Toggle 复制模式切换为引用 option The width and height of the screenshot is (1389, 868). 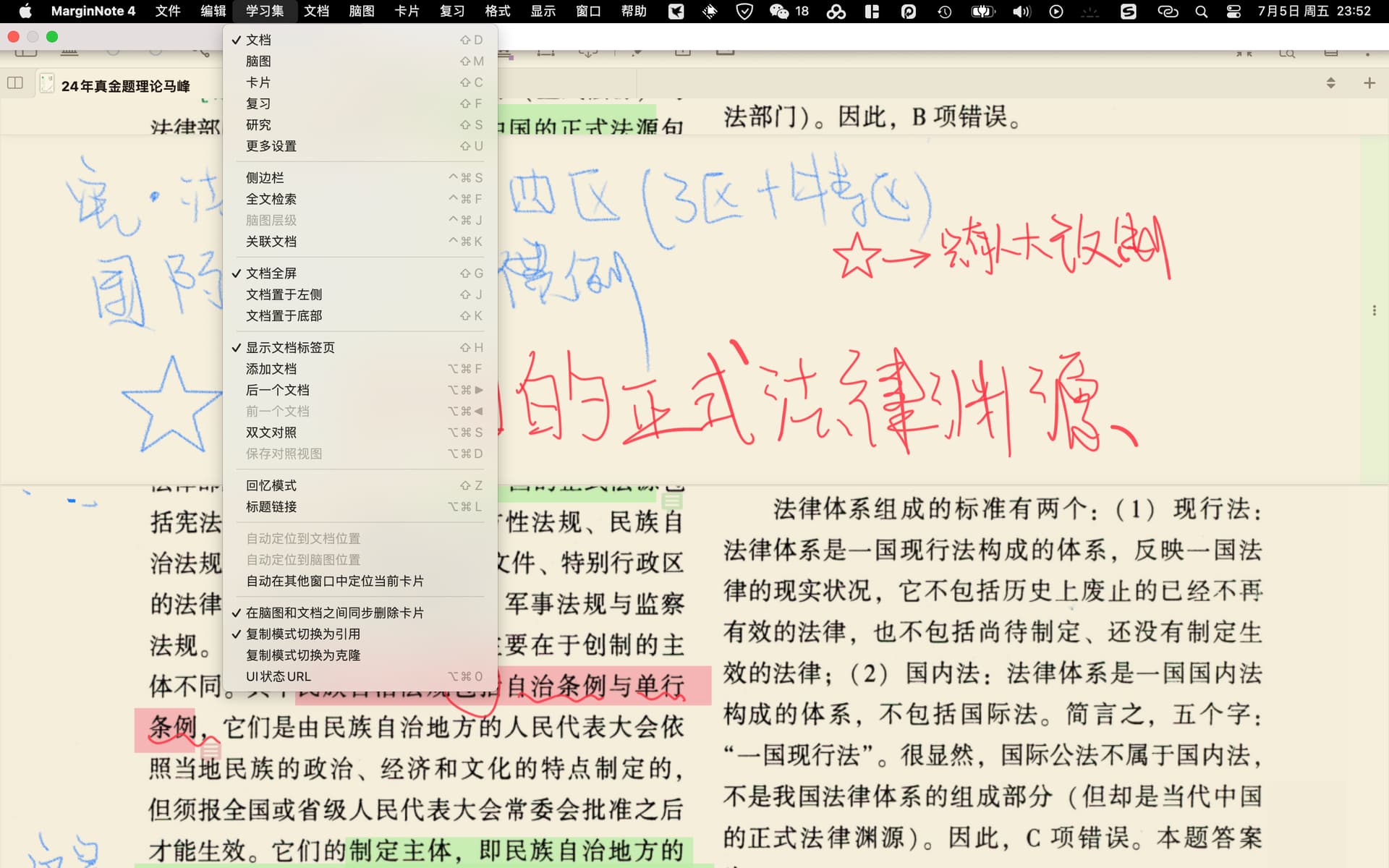(x=360, y=634)
